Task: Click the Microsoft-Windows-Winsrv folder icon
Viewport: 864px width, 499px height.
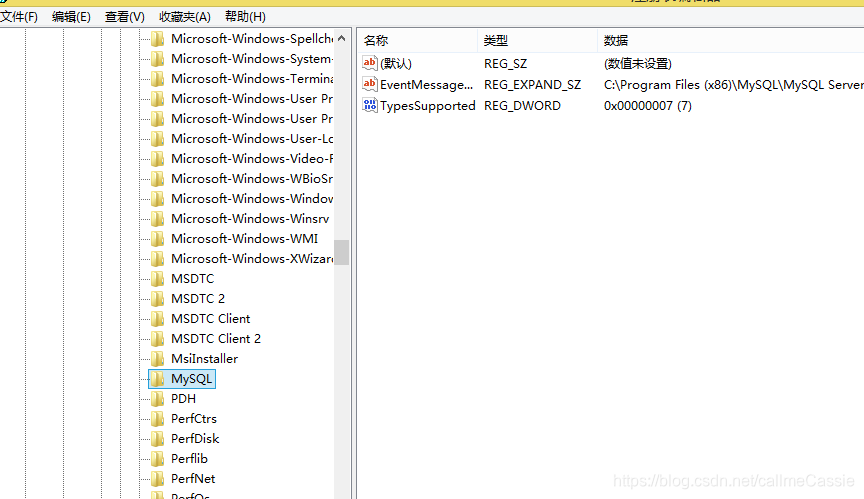Action: 158,219
